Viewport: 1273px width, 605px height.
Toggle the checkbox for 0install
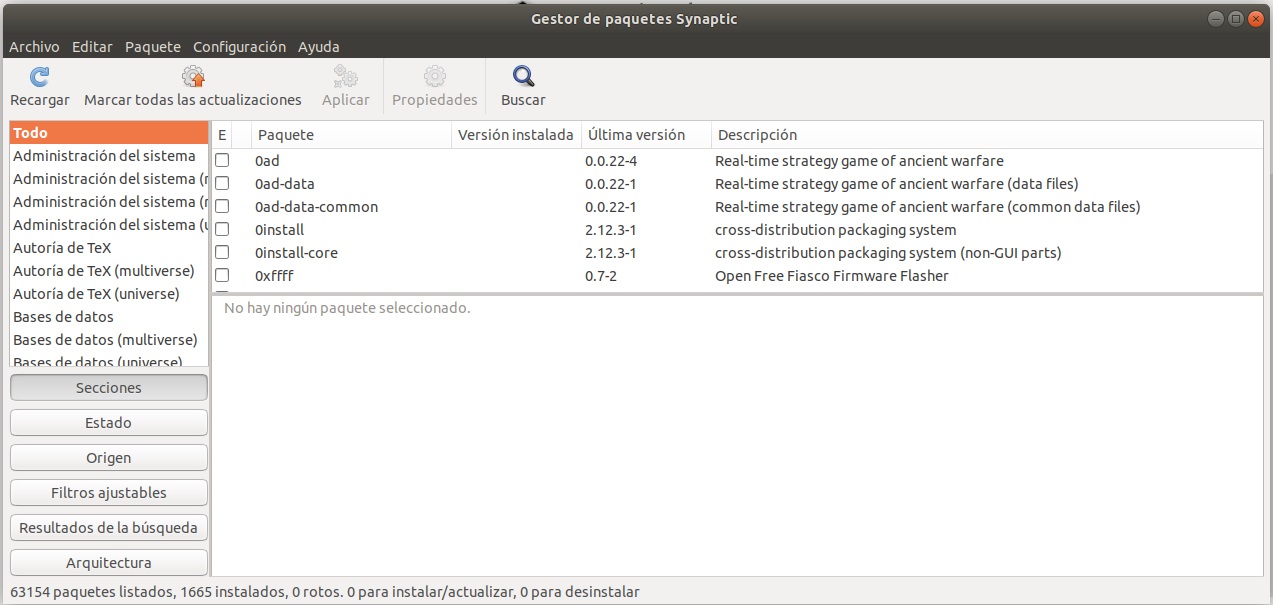point(222,230)
